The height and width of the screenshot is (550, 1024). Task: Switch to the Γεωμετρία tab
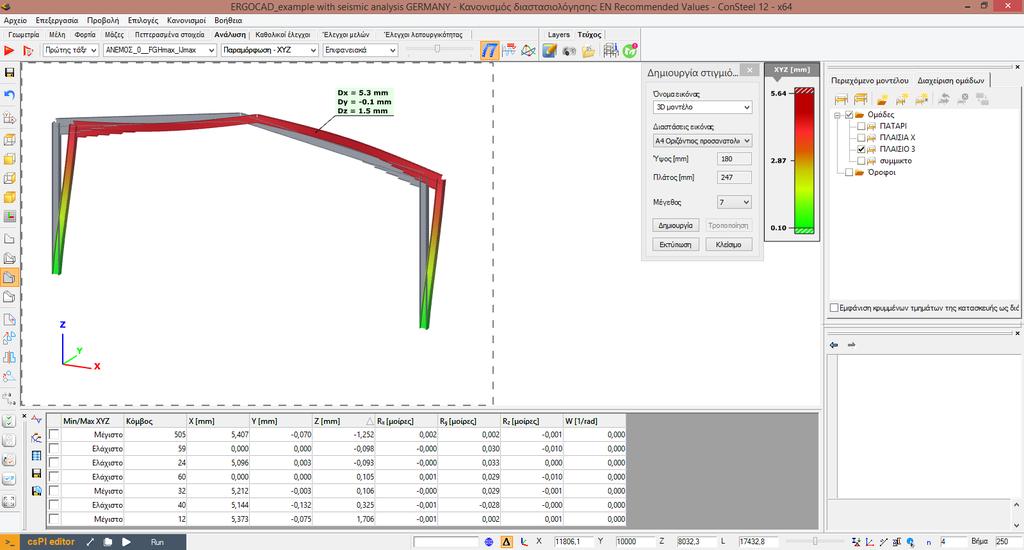24,35
